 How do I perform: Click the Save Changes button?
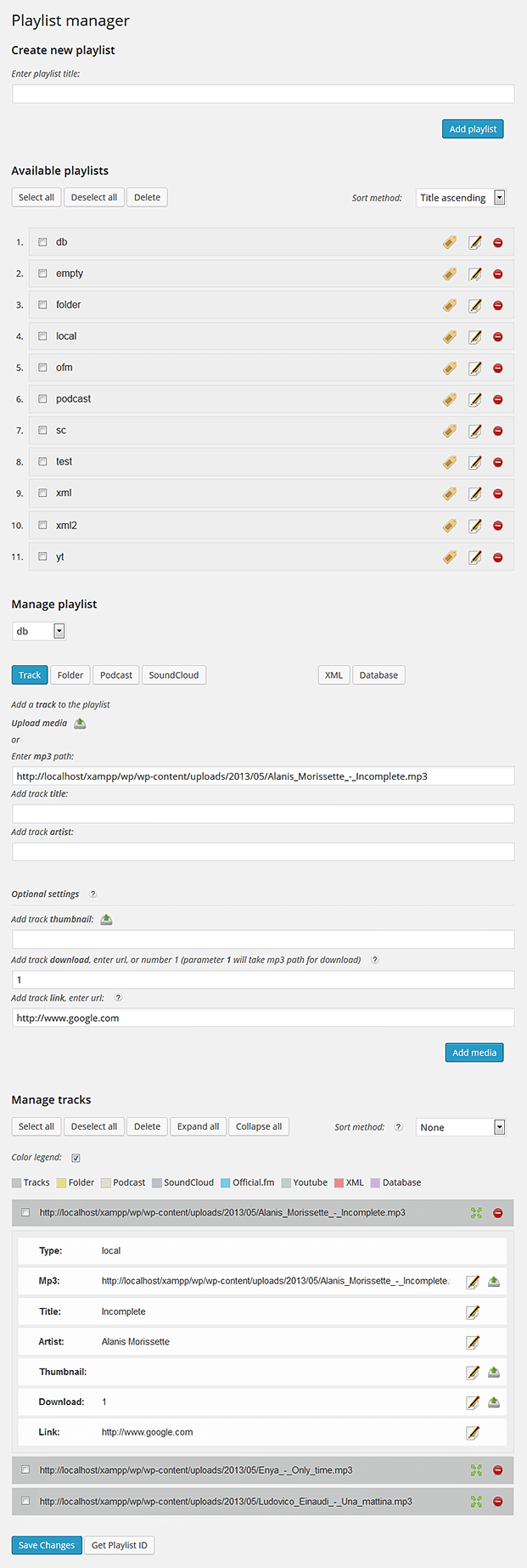tap(47, 1545)
